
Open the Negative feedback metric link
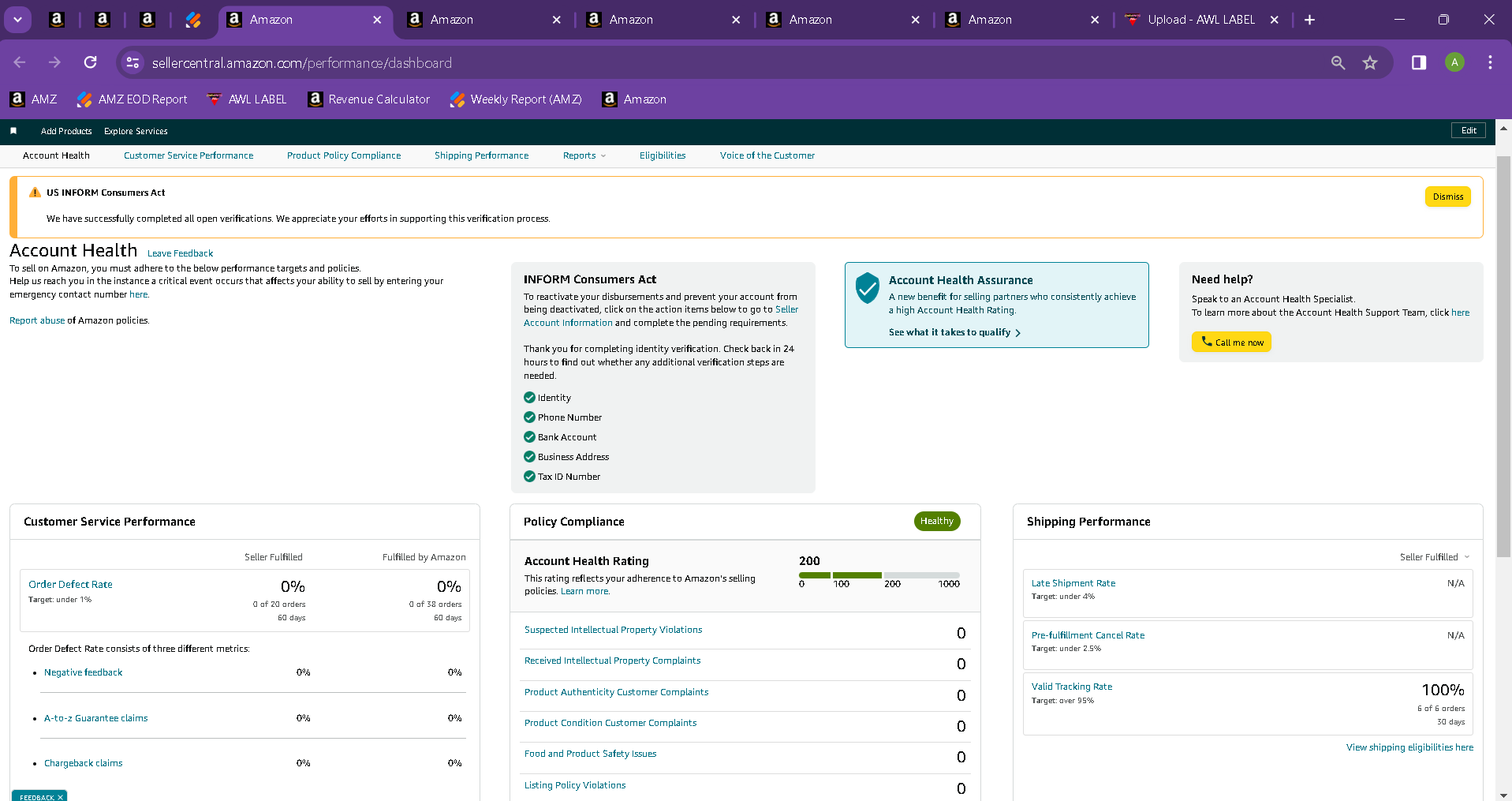pos(83,672)
